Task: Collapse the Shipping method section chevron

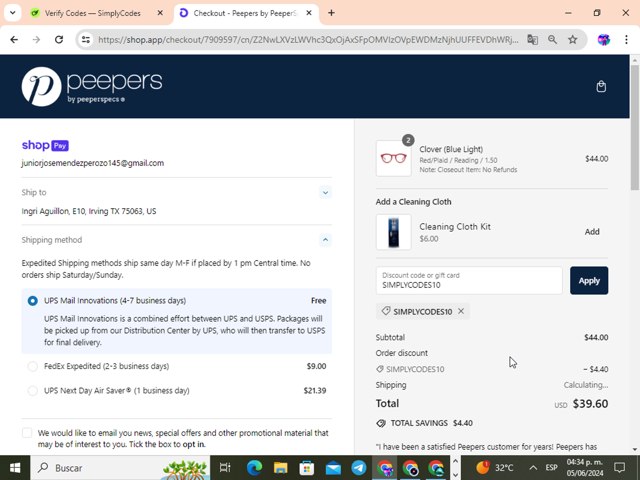Action: tap(325, 240)
